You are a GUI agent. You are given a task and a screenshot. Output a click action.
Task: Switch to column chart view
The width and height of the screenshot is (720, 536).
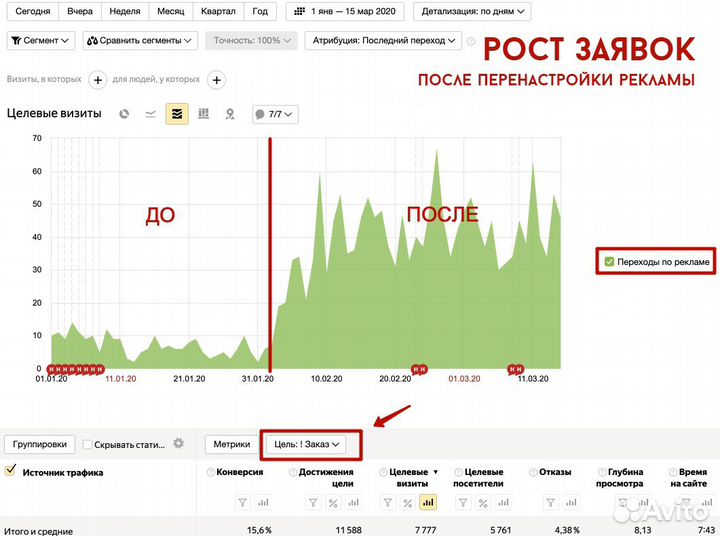tap(203, 113)
